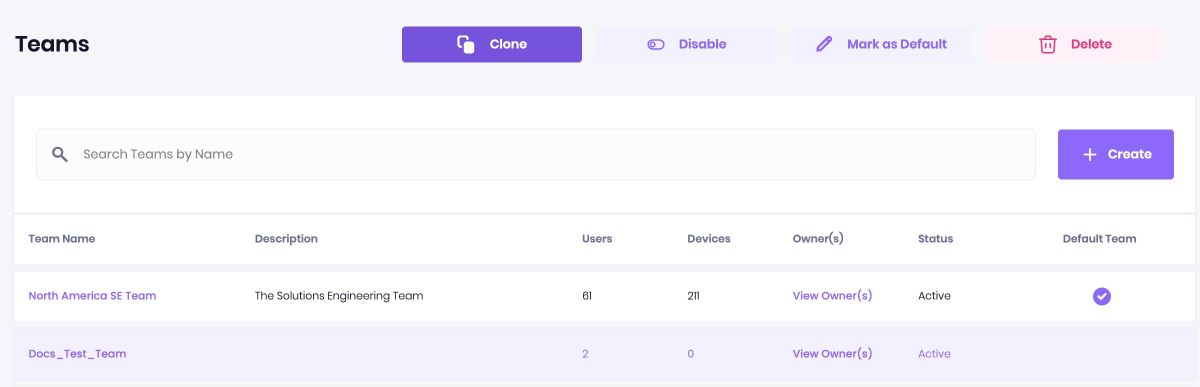Image resolution: width=1200 pixels, height=387 pixels.
Task: View Owner(s) for North America SE Team
Action: (832, 296)
